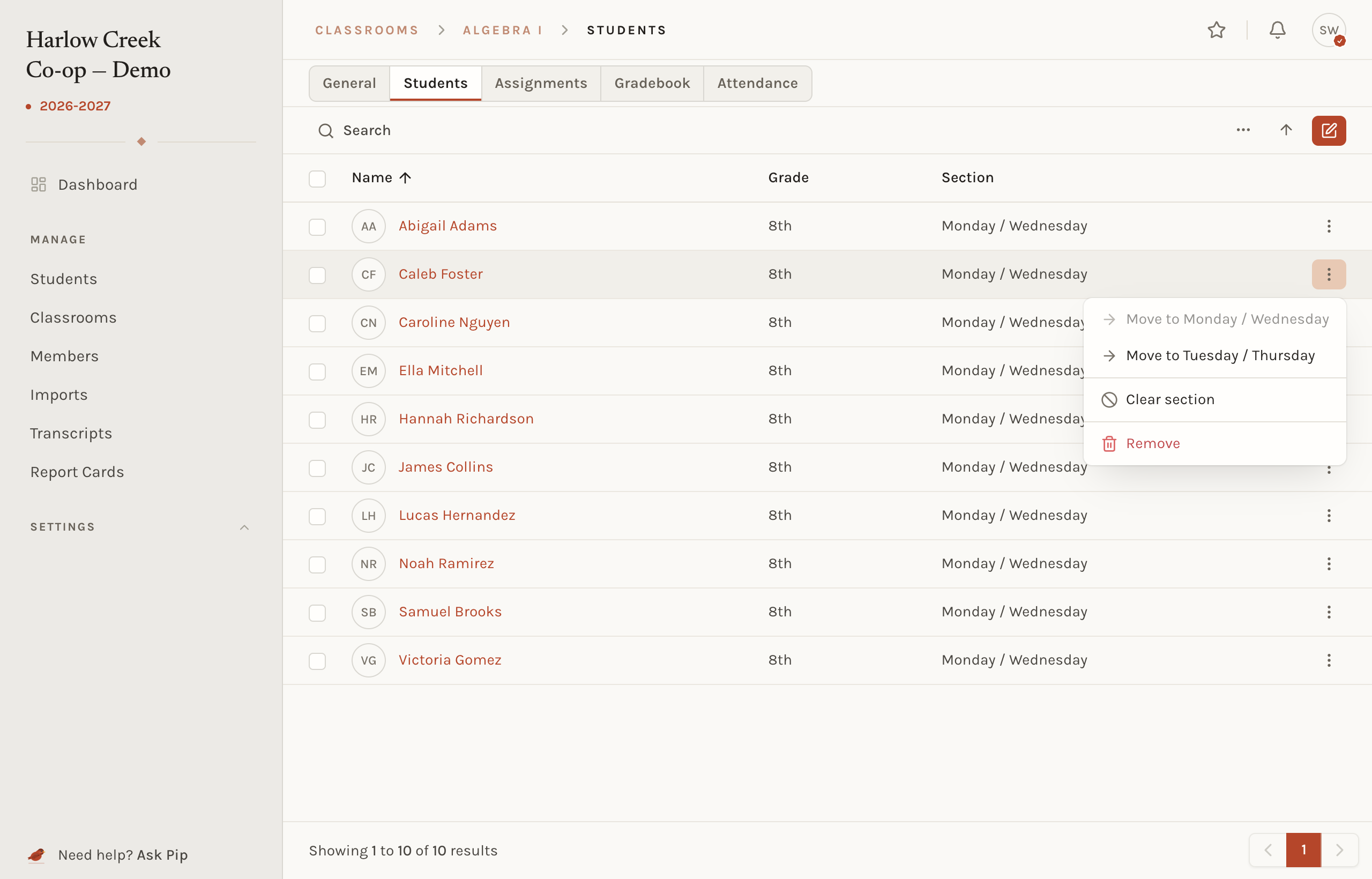Open Students in Manage sidebar

[x=63, y=279]
